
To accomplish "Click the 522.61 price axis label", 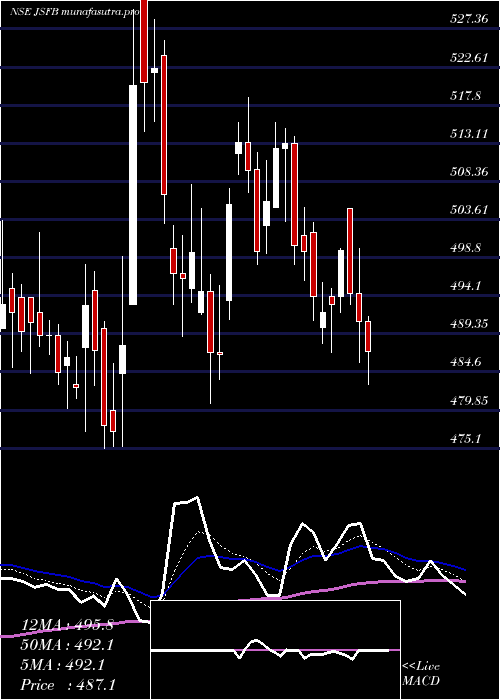I will [469, 58].
